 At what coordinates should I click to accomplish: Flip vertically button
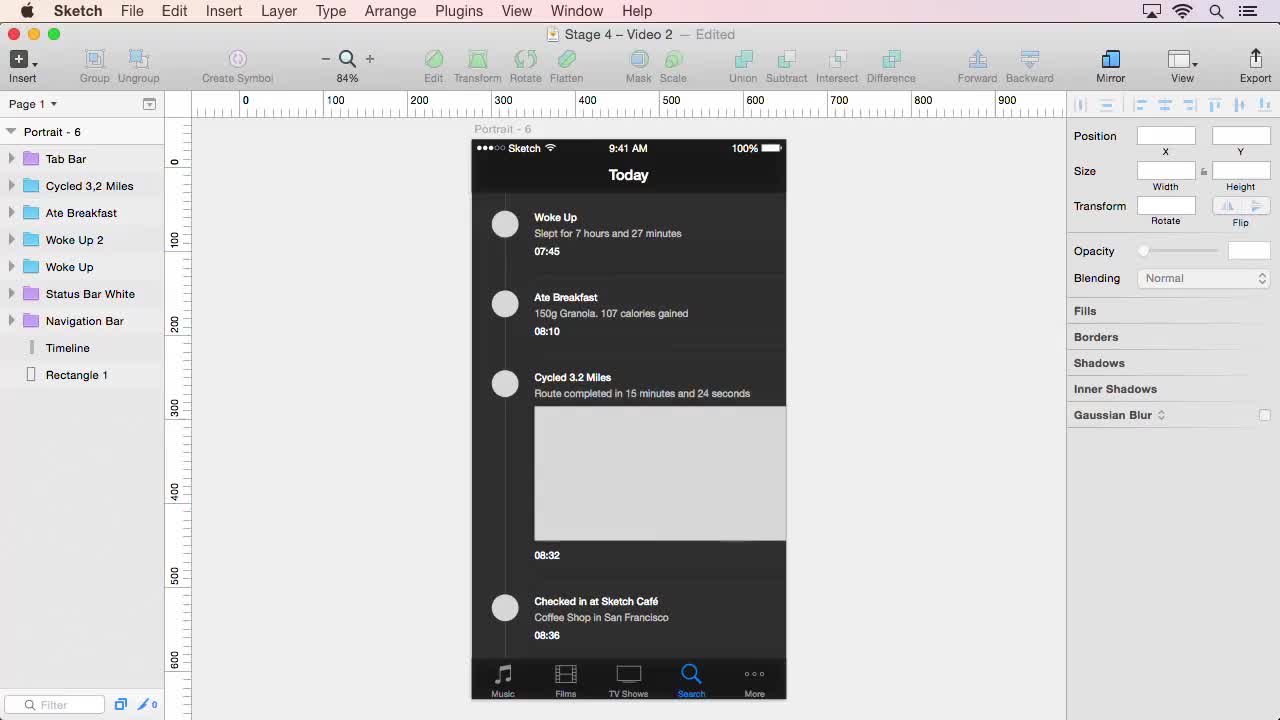(x=1255, y=206)
